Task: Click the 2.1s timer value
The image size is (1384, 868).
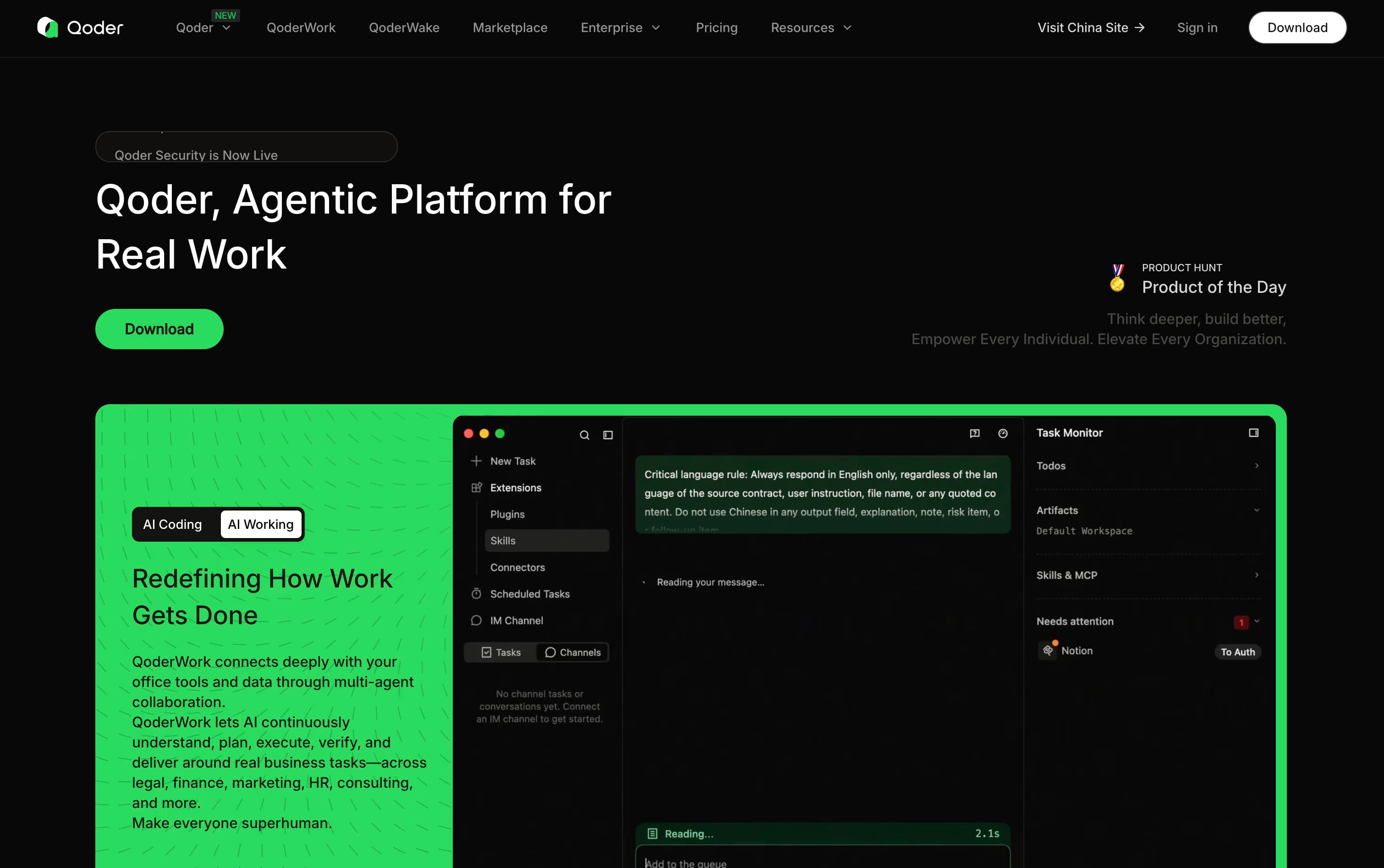Action: 987,834
